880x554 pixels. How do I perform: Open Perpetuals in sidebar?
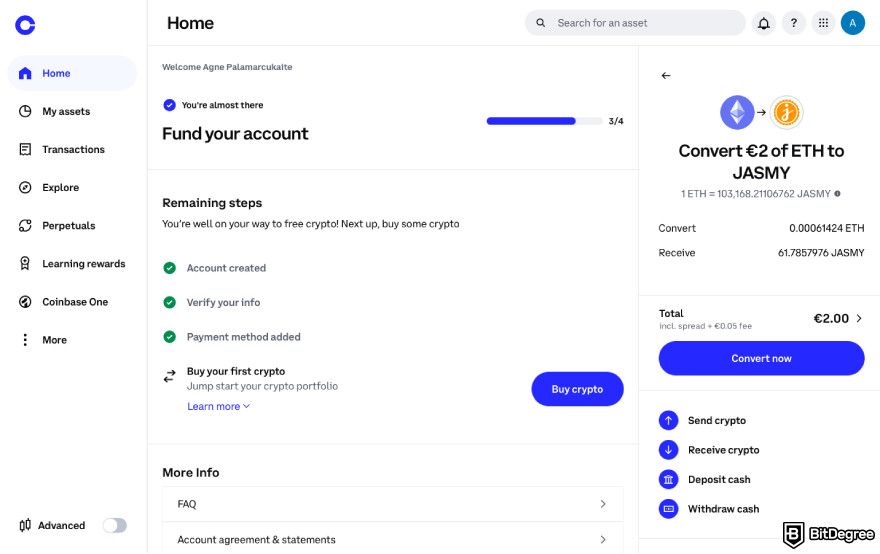tap(72, 226)
